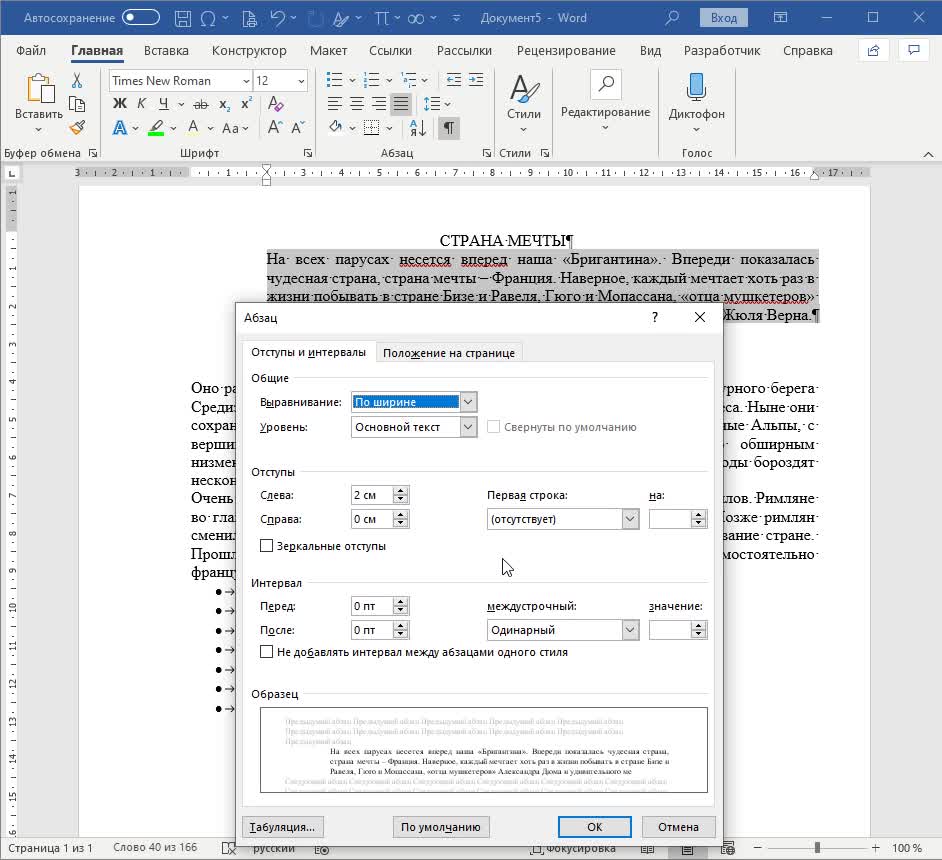Toggle the AutoSave switch
The height and width of the screenshot is (860, 942).
141,17
